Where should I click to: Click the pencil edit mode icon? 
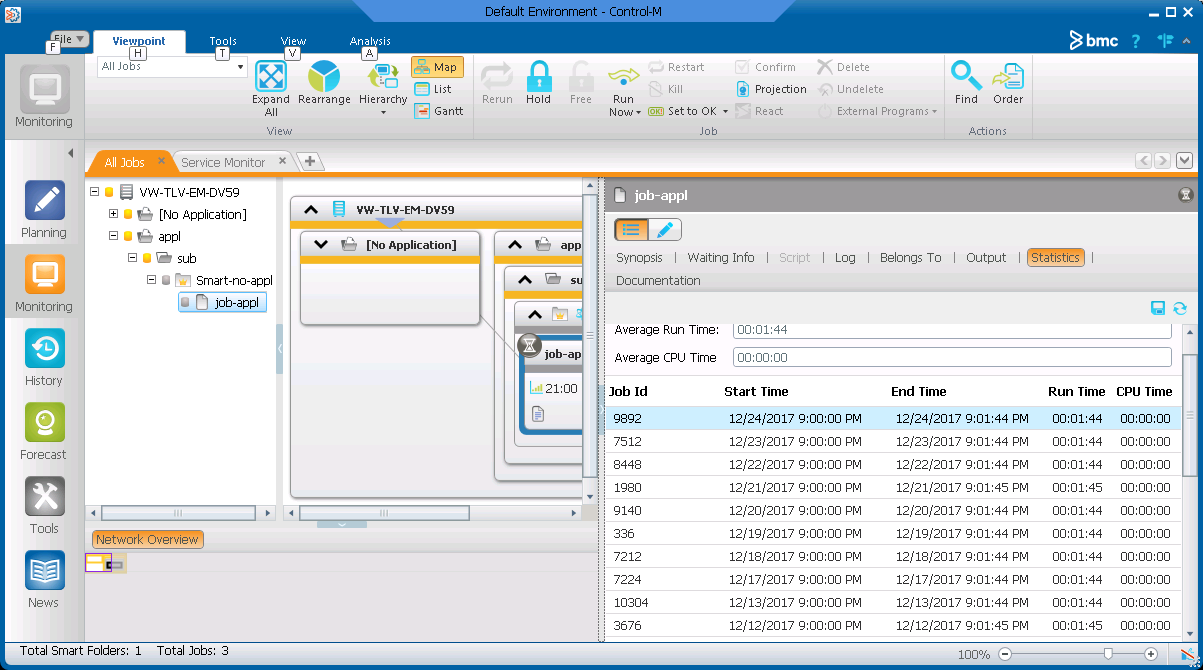click(665, 229)
